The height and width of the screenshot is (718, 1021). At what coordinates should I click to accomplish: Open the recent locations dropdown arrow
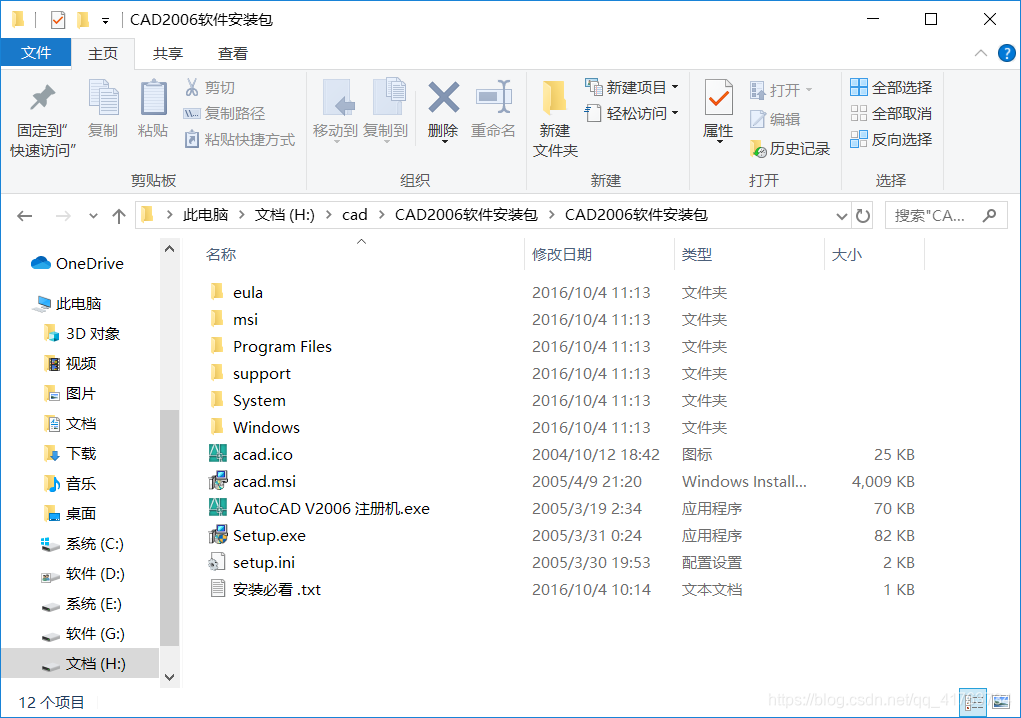click(x=93, y=216)
